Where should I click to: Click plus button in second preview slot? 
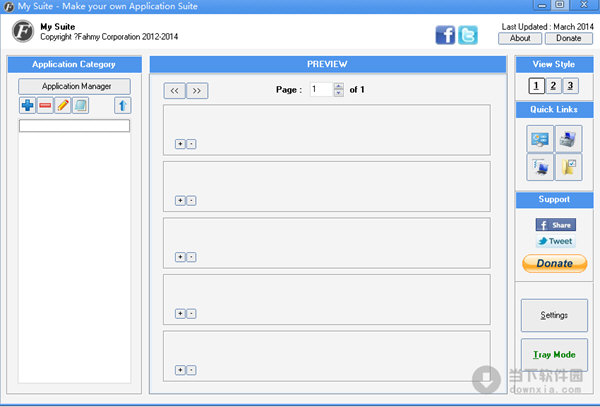pyautogui.click(x=180, y=200)
